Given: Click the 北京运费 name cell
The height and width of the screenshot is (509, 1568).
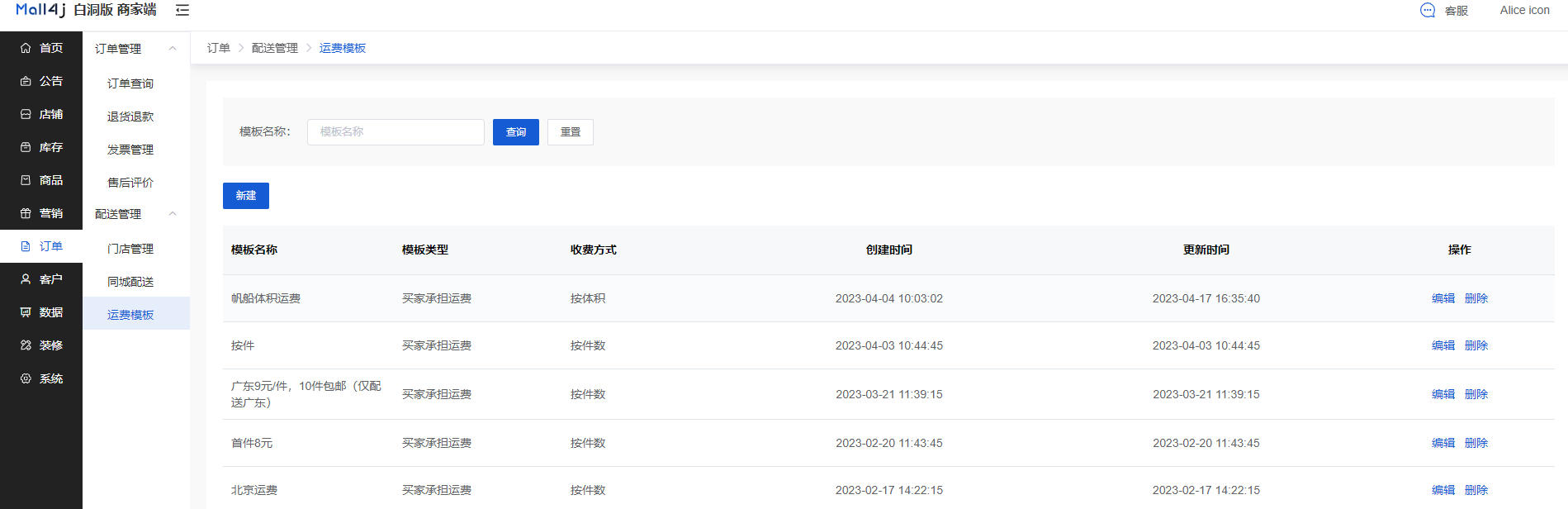Looking at the screenshot, I should pyautogui.click(x=254, y=490).
